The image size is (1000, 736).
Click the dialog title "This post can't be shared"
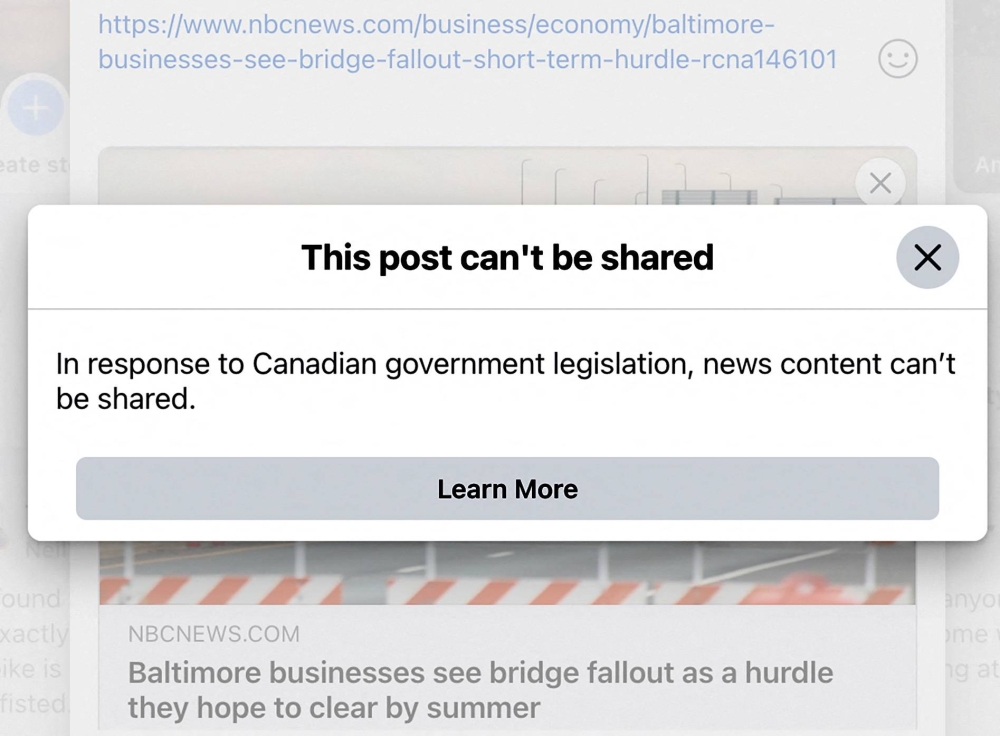[x=507, y=258]
